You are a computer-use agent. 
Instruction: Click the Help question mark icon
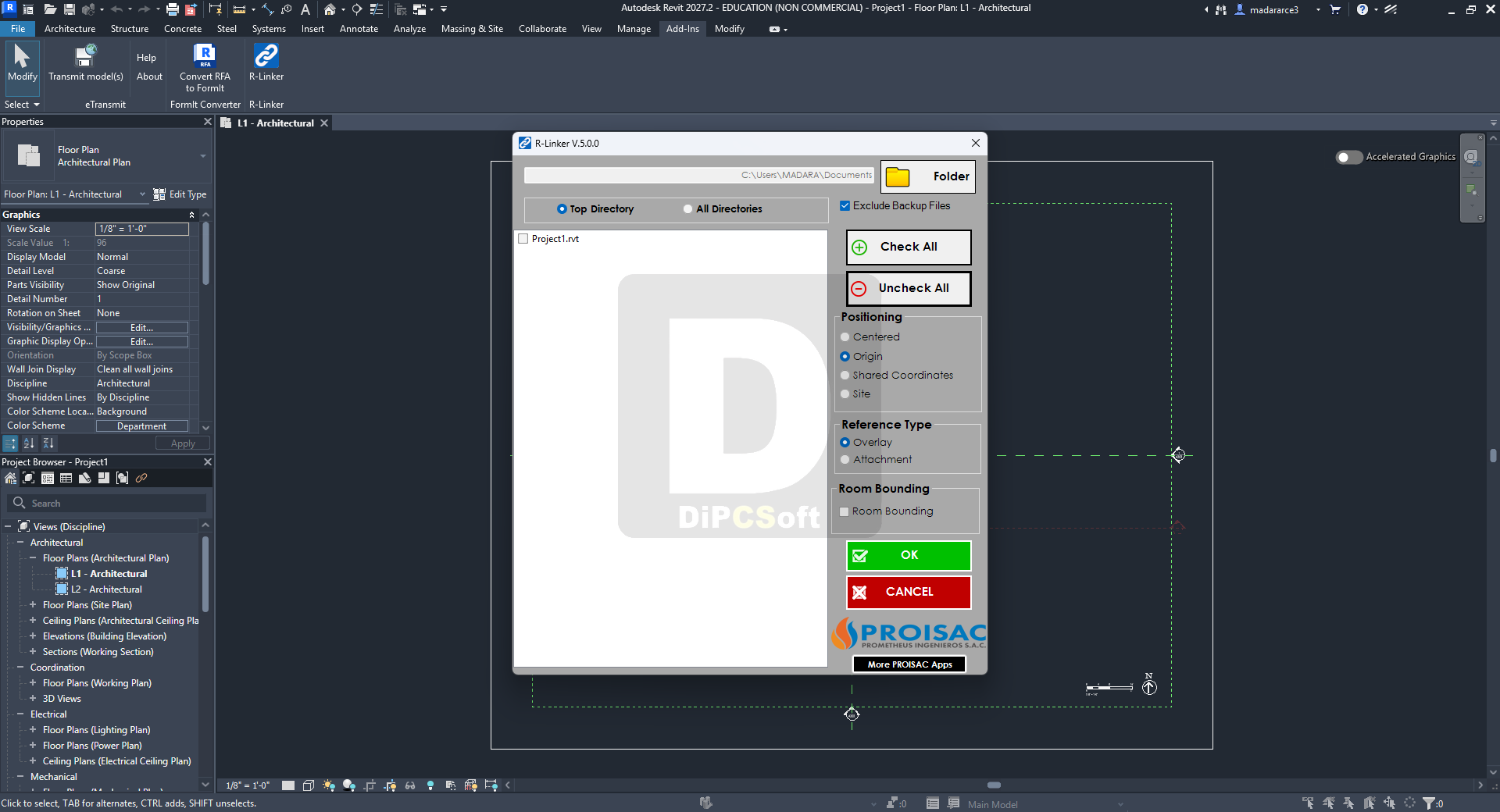tap(1362, 9)
